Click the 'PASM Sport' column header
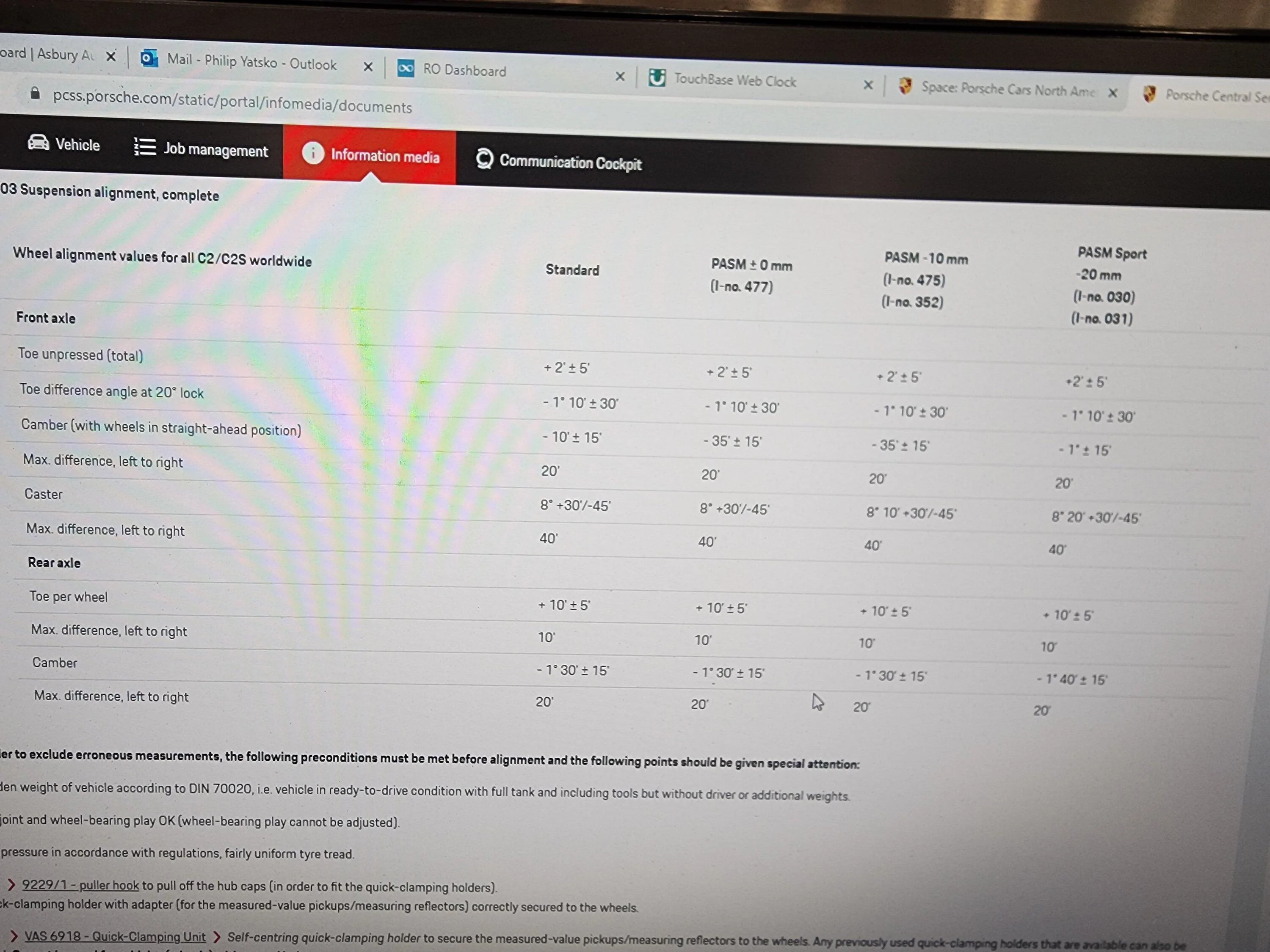Viewport: 1270px width, 952px height. 1112,253
